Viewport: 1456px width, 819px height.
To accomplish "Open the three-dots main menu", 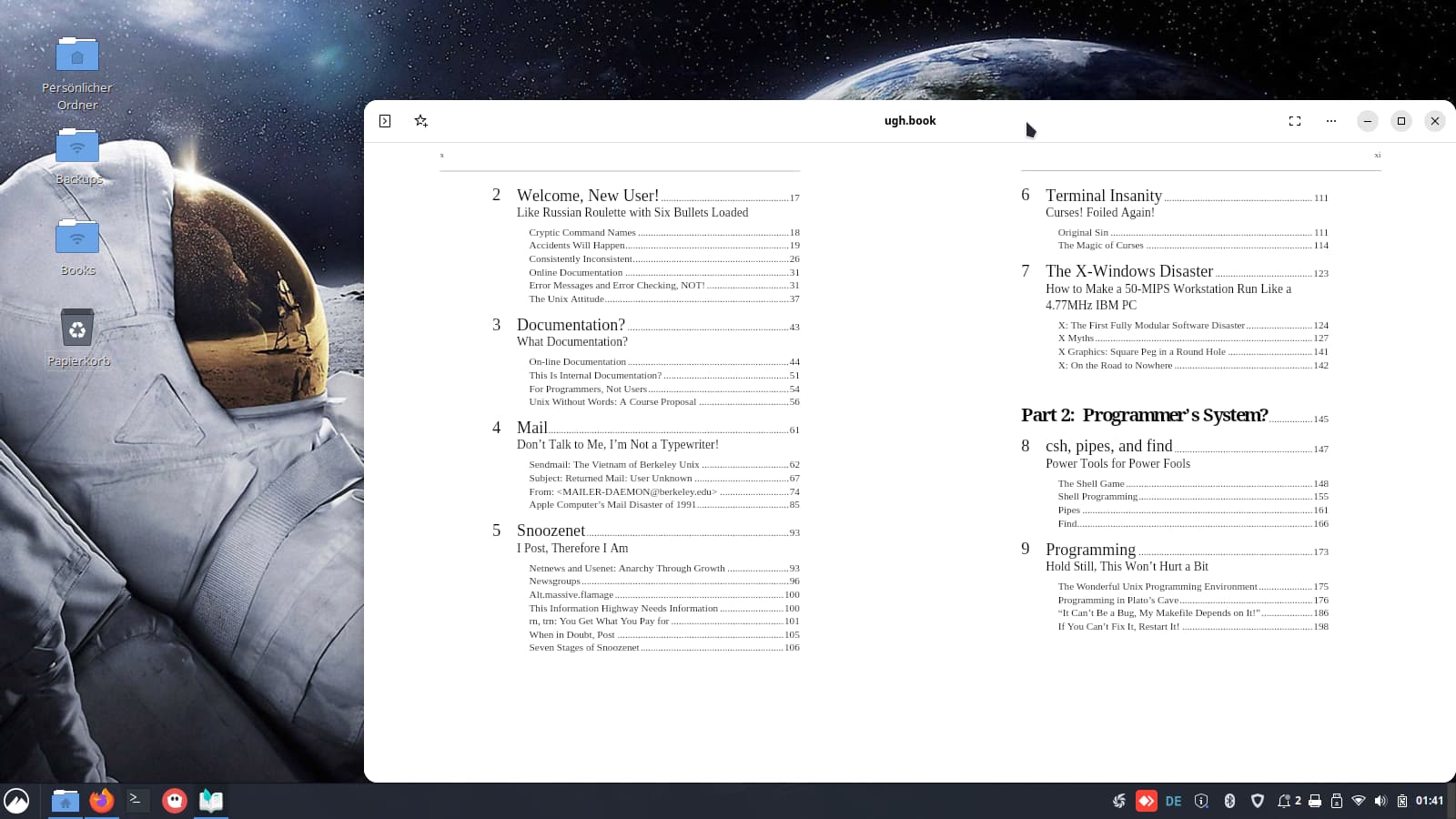I will coord(1331,121).
